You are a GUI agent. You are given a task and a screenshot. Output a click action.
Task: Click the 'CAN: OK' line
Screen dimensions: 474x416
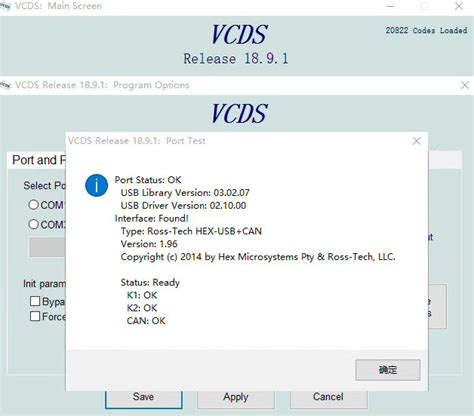click(146, 321)
